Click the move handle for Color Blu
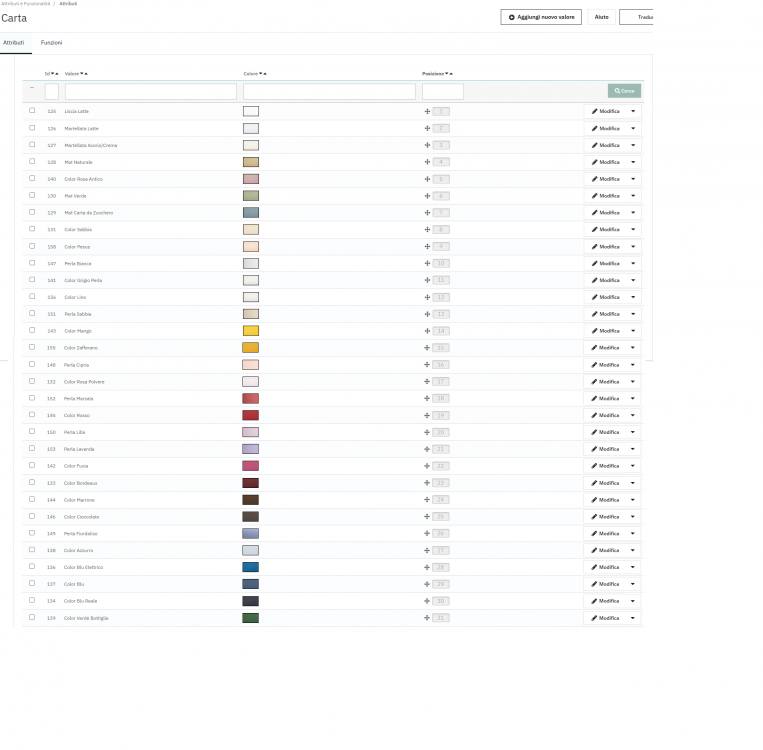This screenshot has height=750, width=763. point(427,584)
